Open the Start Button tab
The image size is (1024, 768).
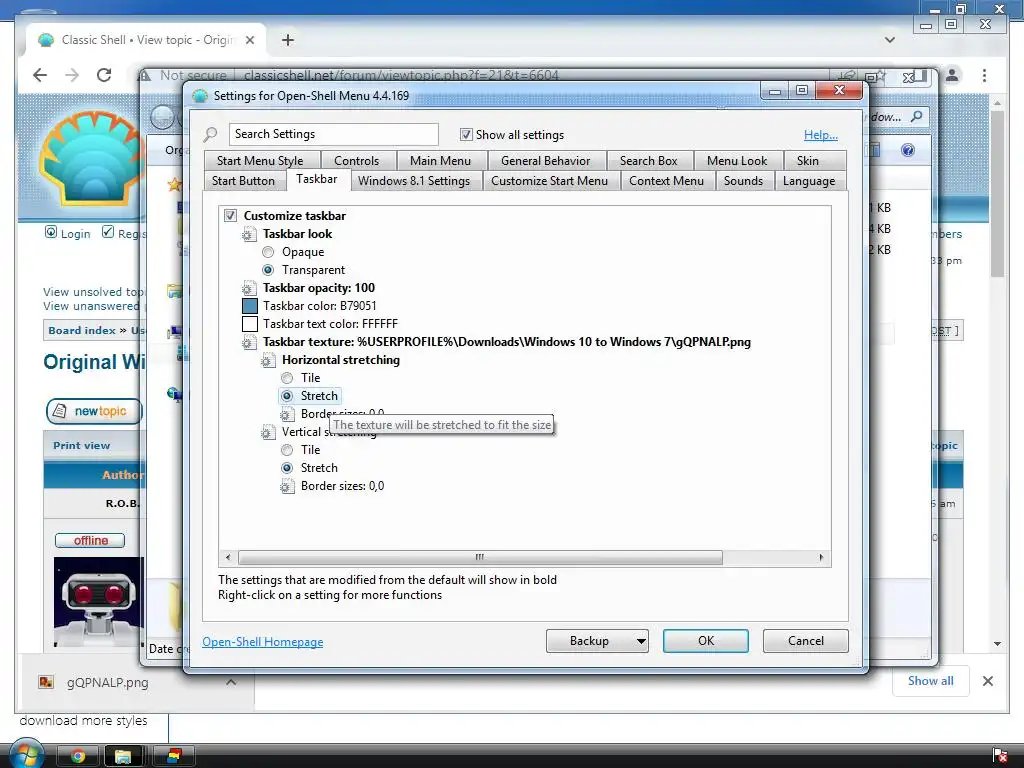(243, 181)
